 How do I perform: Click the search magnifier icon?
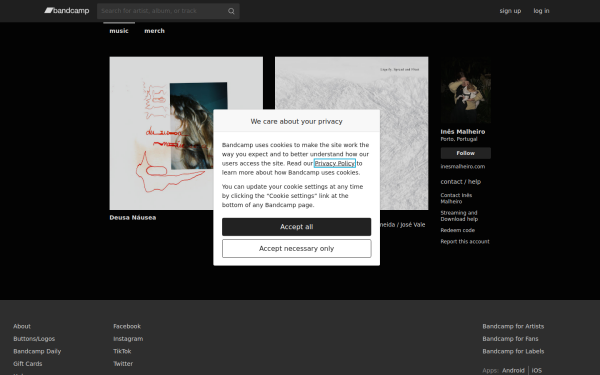tap(231, 11)
